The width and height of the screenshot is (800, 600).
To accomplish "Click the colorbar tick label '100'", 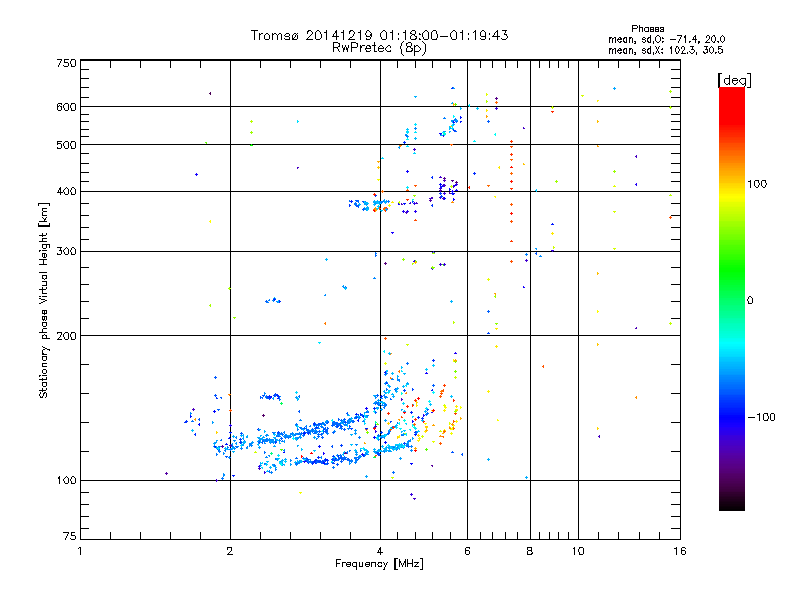I will pyautogui.click(x=757, y=184).
